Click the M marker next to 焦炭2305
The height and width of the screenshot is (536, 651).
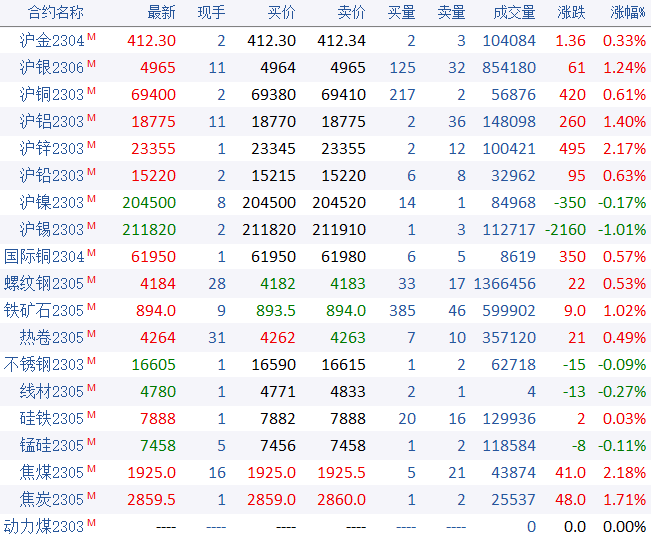92,495
